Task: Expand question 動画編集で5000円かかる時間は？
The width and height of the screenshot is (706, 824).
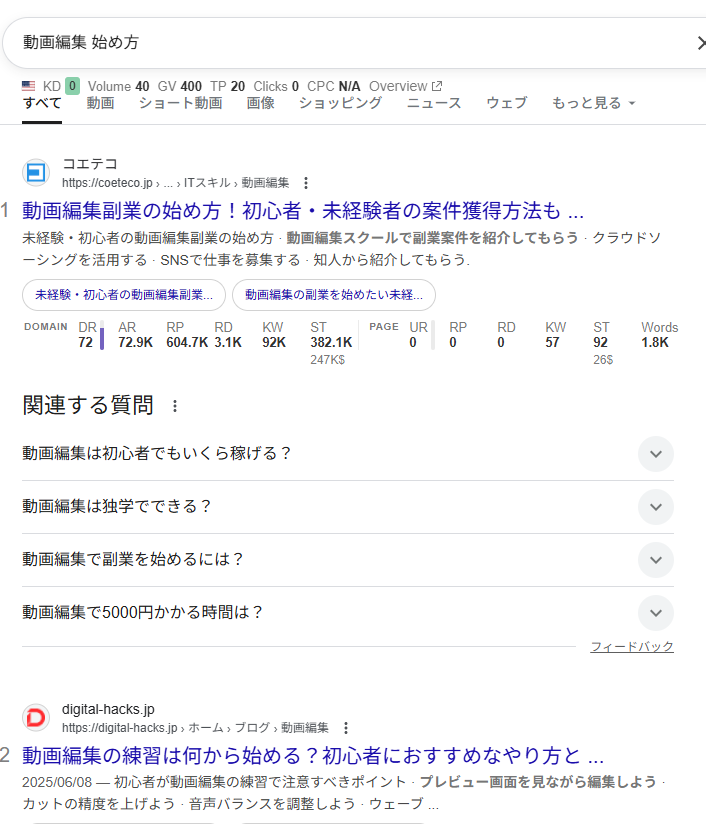Action: (655, 613)
